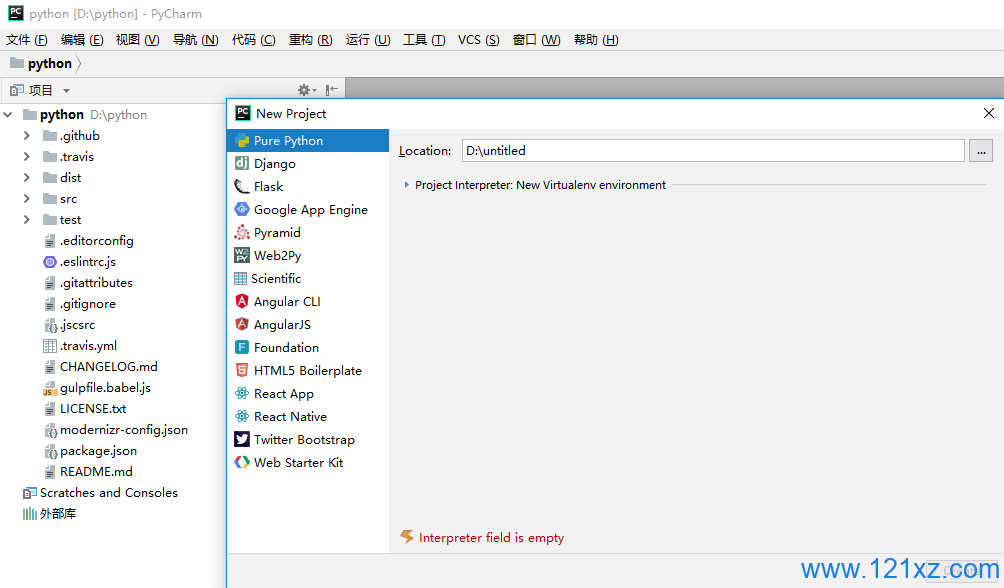Expand the dist folder

pos(27,177)
